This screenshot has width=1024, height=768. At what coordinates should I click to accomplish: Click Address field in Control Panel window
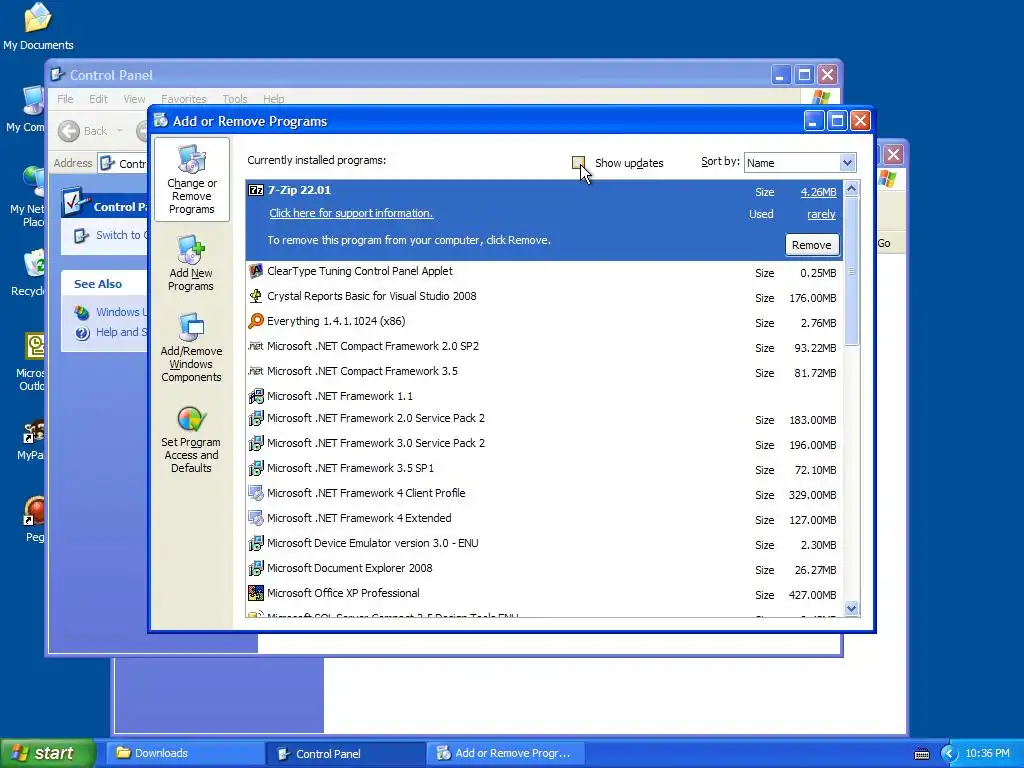tap(124, 163)
